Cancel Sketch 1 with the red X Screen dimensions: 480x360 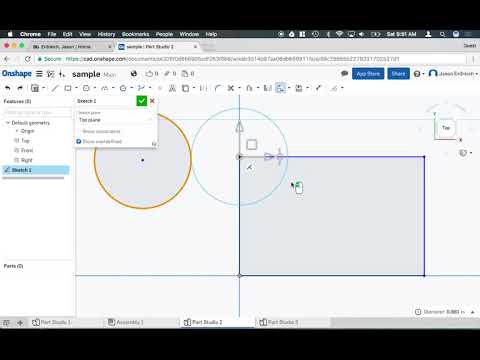[152, 101]
